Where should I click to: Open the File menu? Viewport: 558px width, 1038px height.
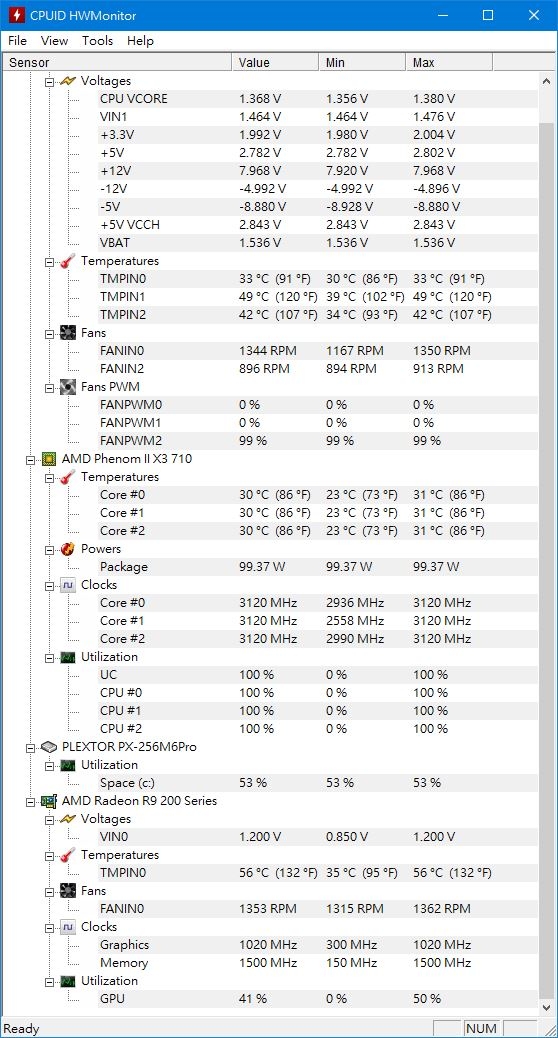pos(17,41)
